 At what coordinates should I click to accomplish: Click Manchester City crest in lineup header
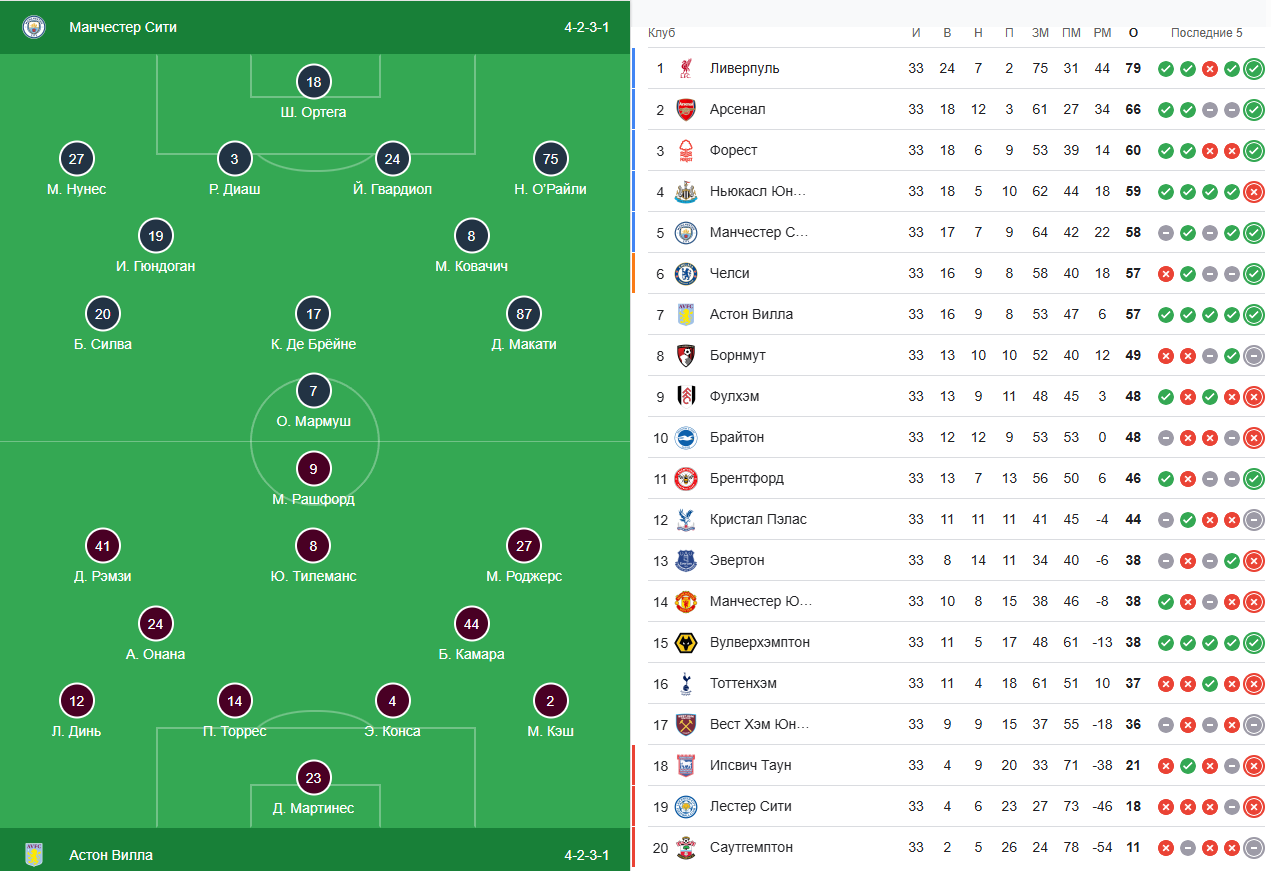34,27
